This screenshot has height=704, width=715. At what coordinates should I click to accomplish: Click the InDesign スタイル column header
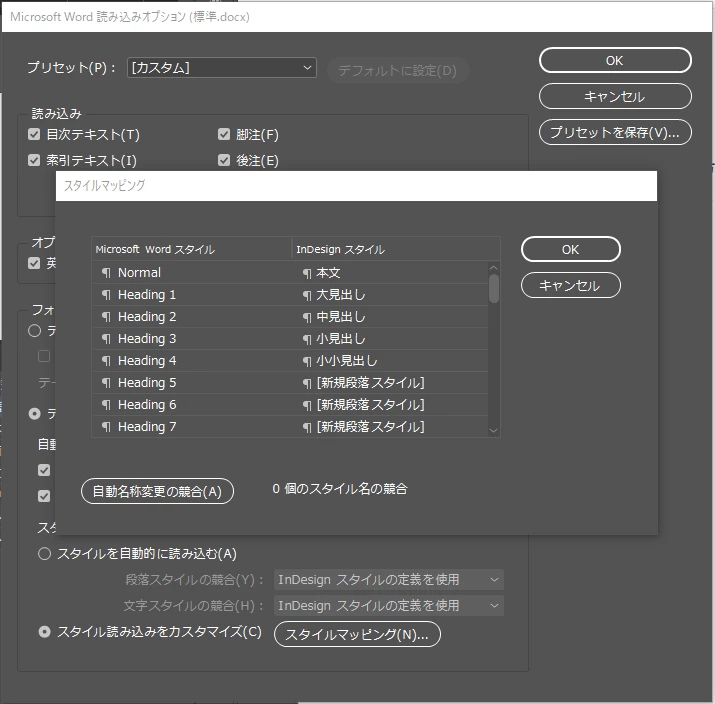click(x=395, y=249)
